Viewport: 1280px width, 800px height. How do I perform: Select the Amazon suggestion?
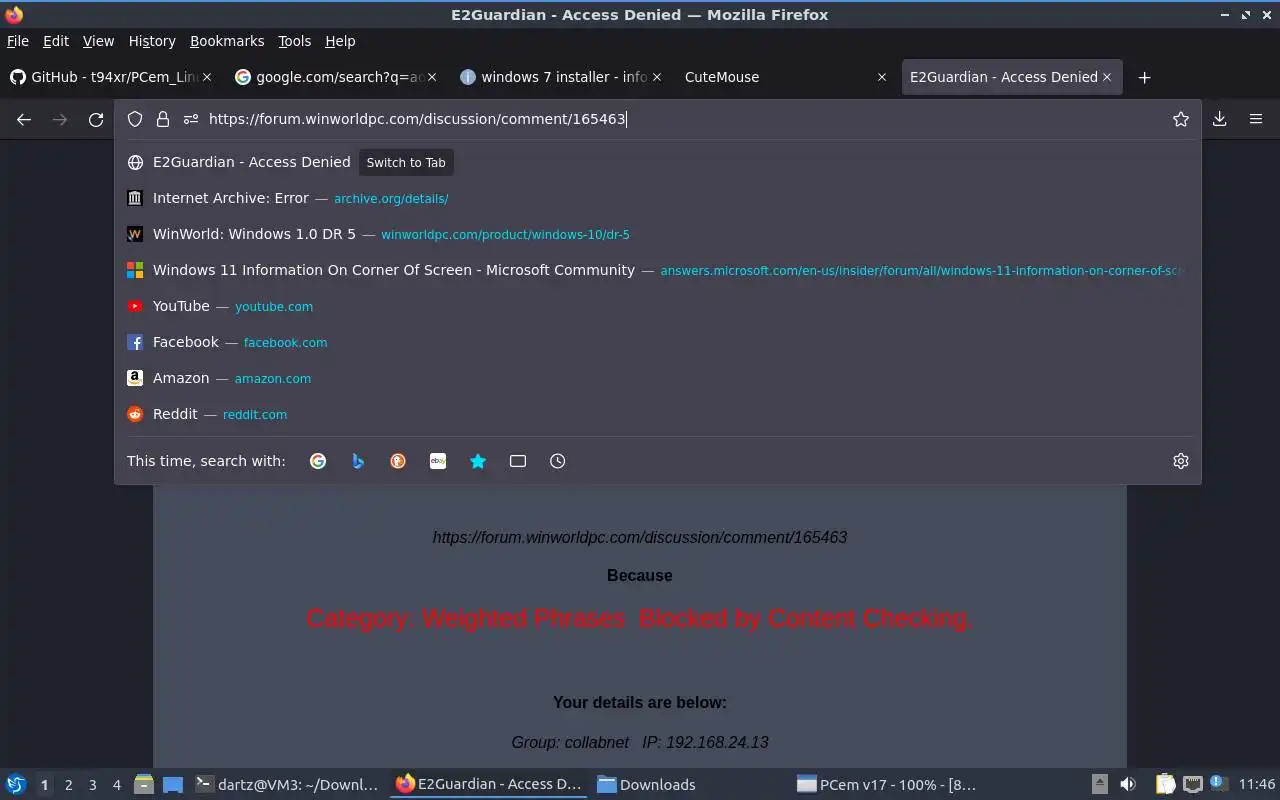pos(658,378)
